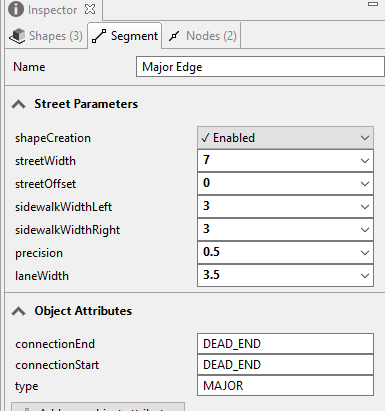
Task: Click the precision label
Action: pyautogui.click(x=39, y=253)
